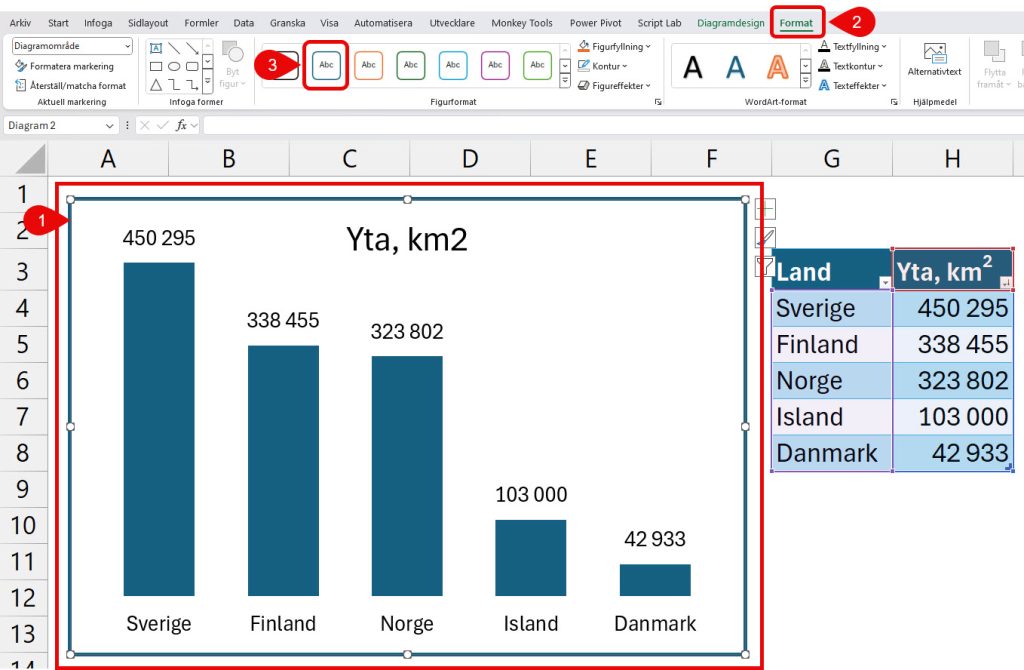
Task: Select the chart title Yta, km2
Action: (x=407, y=239)
